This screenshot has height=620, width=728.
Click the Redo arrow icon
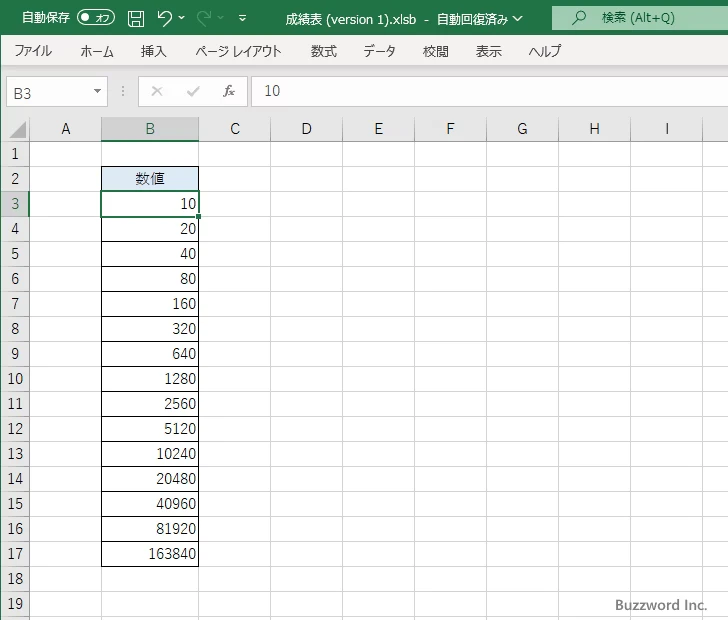click(x=203, y=19)
